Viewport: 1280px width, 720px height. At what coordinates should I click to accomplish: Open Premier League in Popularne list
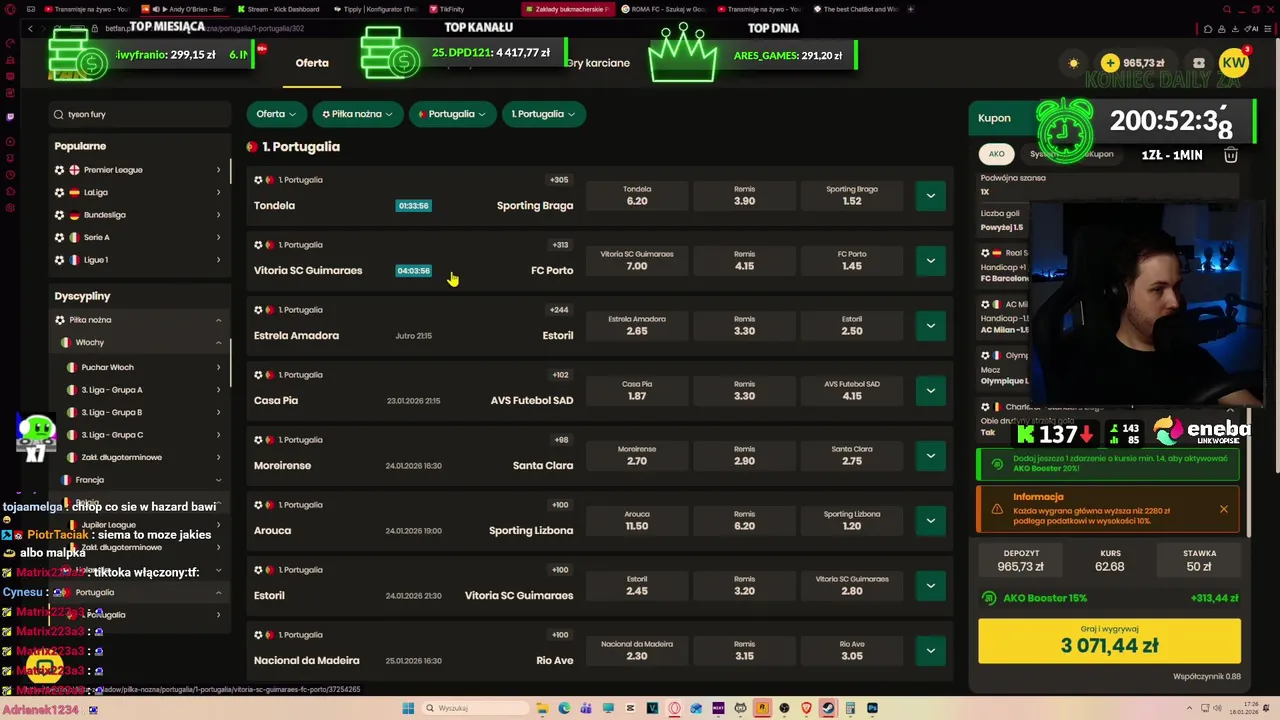point(138,170)
